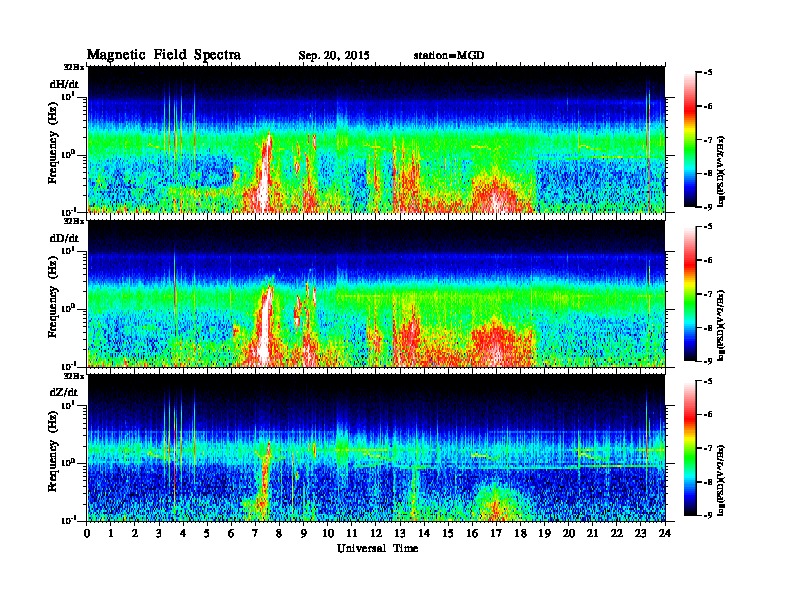
Task: Select the date text "Sep. 20, 2015"
Action: 334,56
